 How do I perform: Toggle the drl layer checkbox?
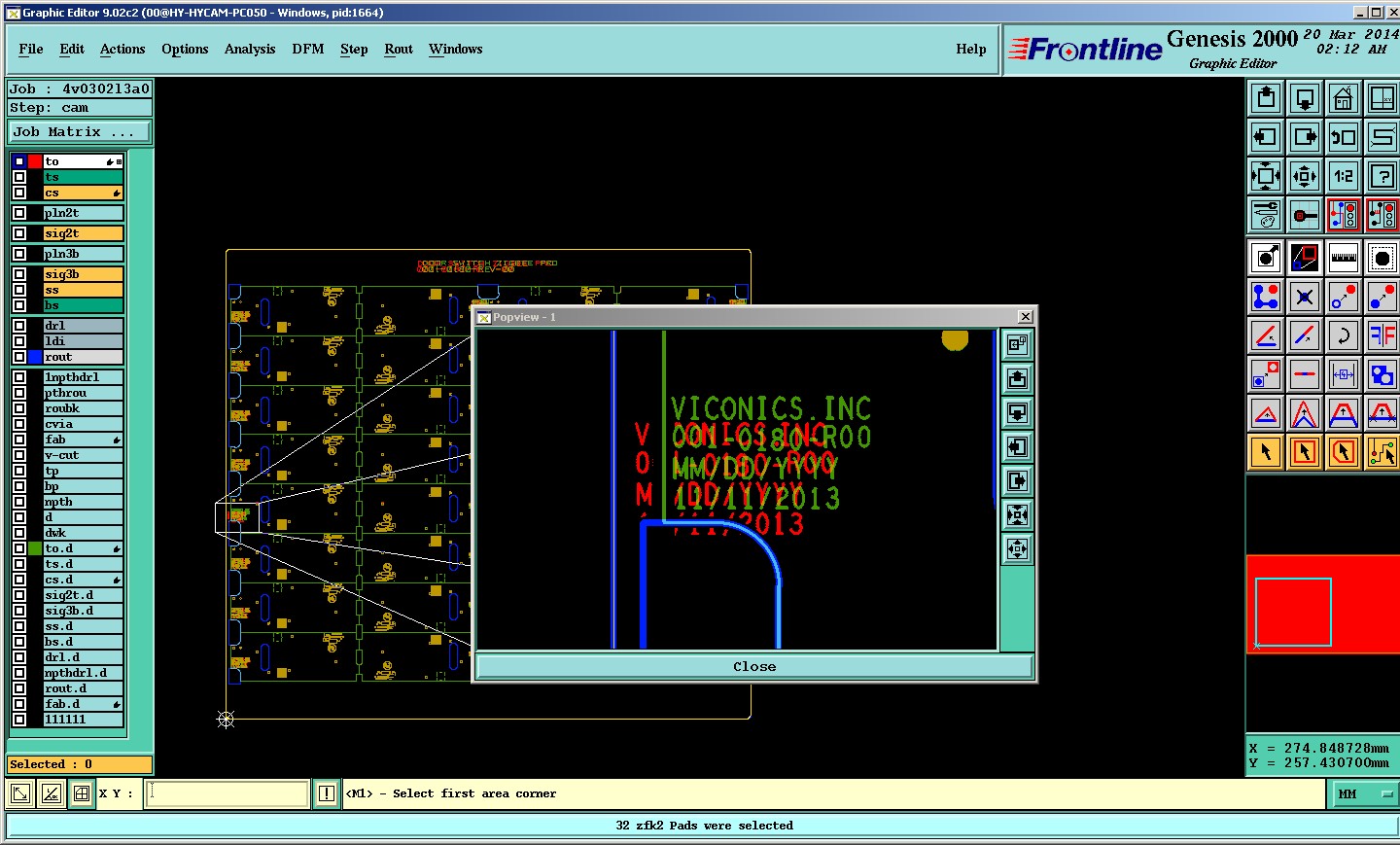tap(19, 326)
